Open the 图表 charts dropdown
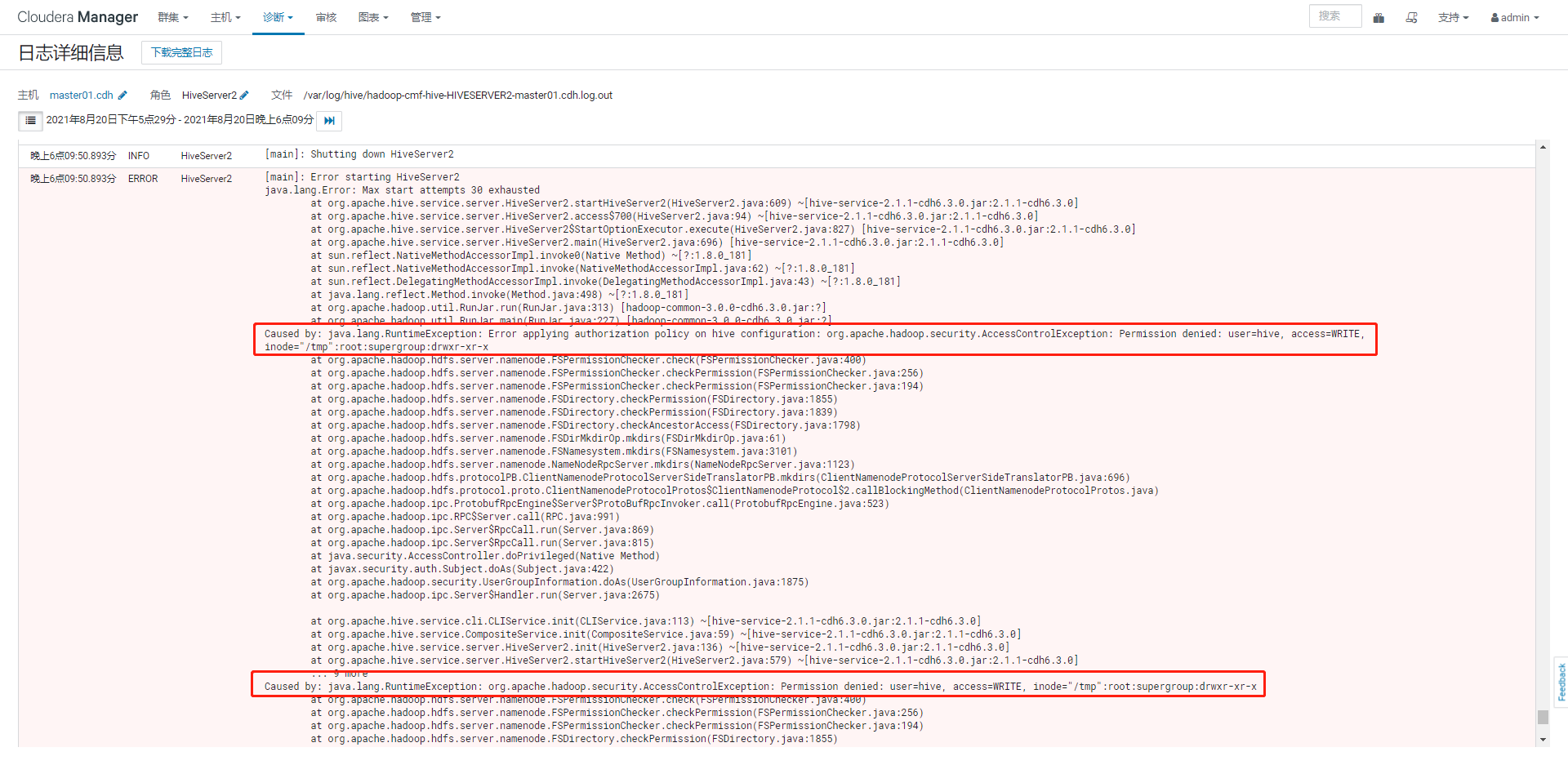 click(x=373, y=17)
